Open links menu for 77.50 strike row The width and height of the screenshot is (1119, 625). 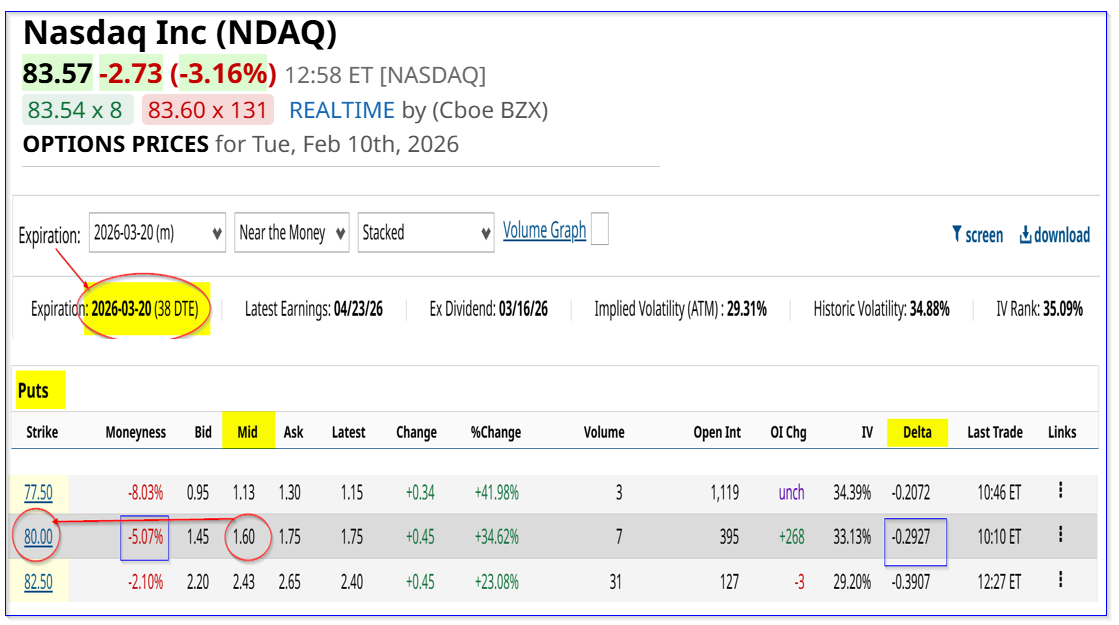(x=1060, y=490)
